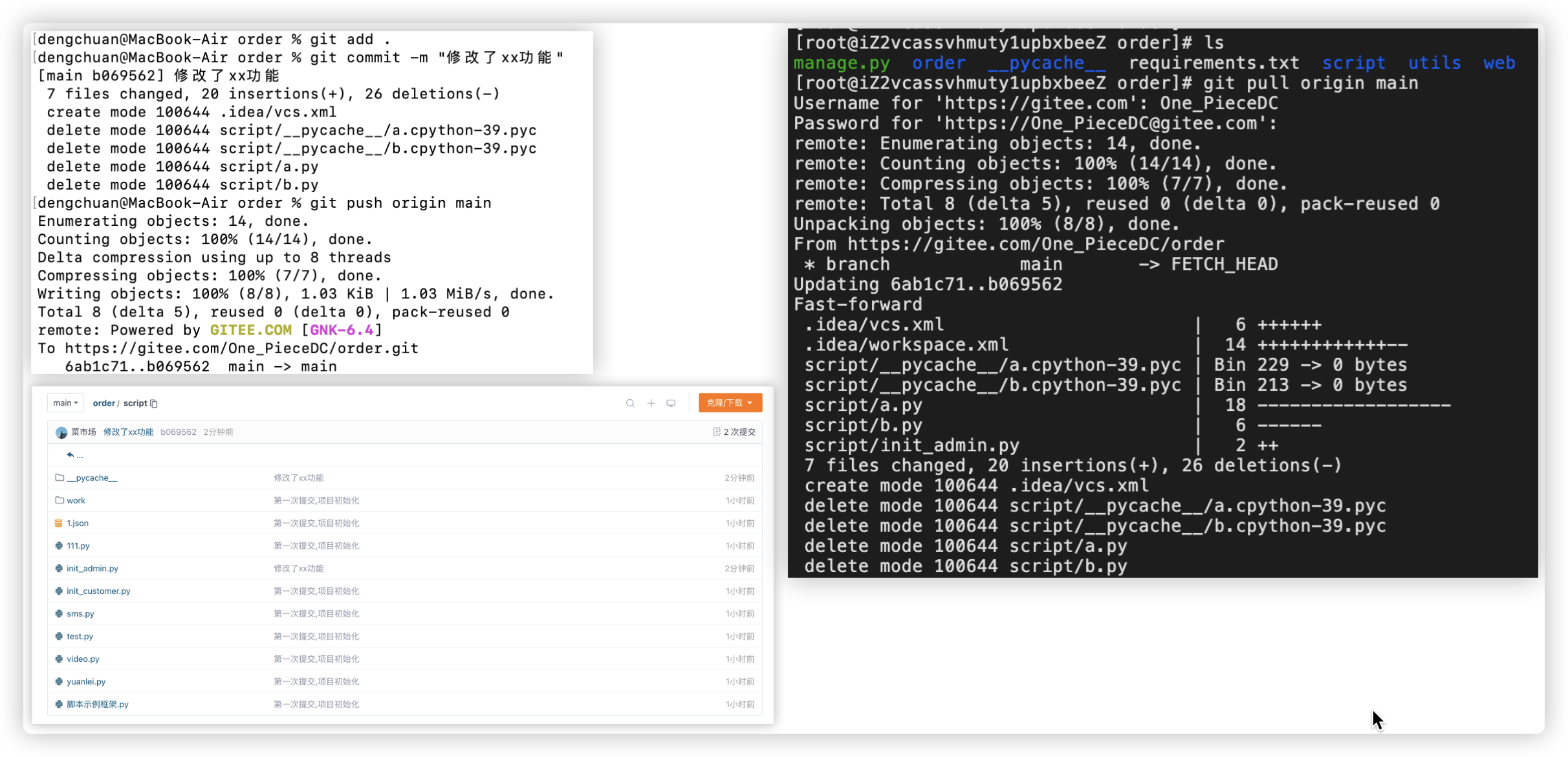This screenshot has height=757, width=1568.
Task: Open the sms.py file
Action: pos(80,614)
